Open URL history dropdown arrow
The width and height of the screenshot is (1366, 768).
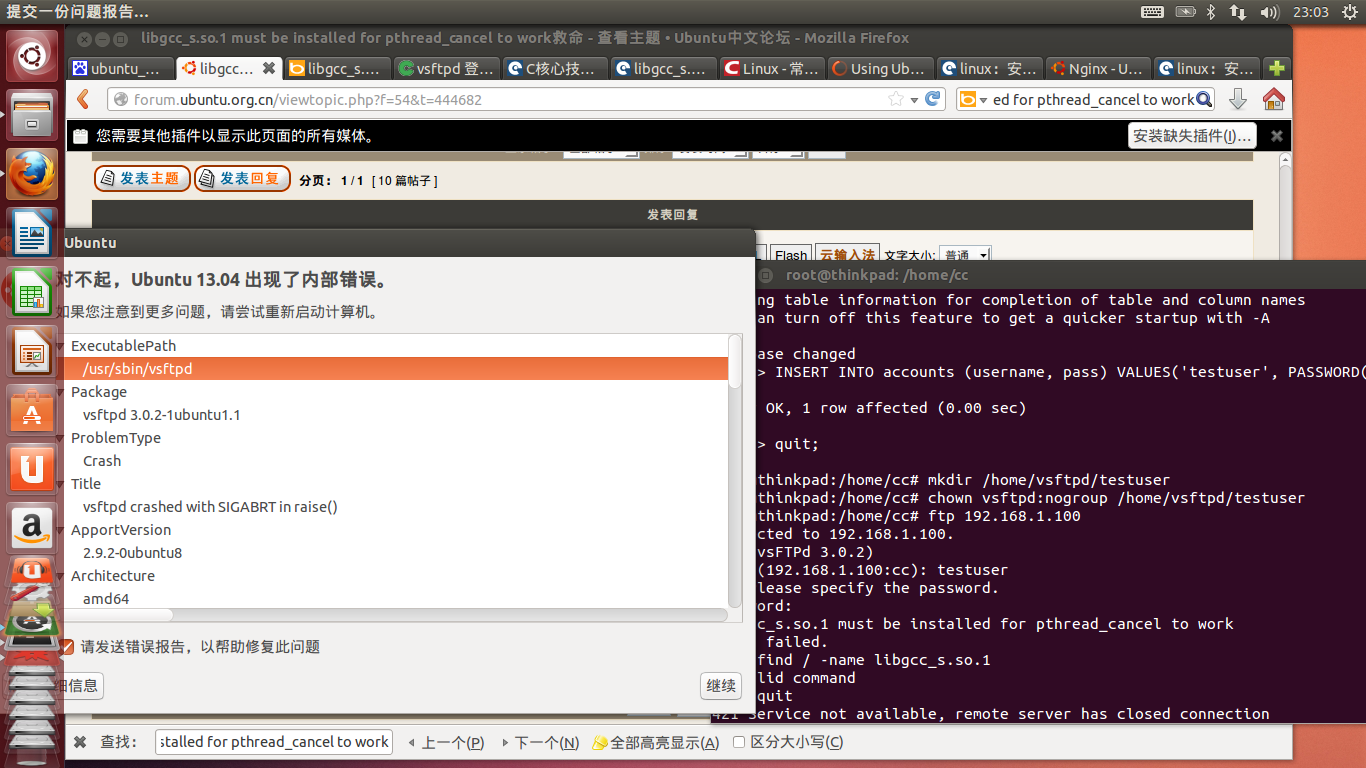pyautogui.click(x=914, y=99)
